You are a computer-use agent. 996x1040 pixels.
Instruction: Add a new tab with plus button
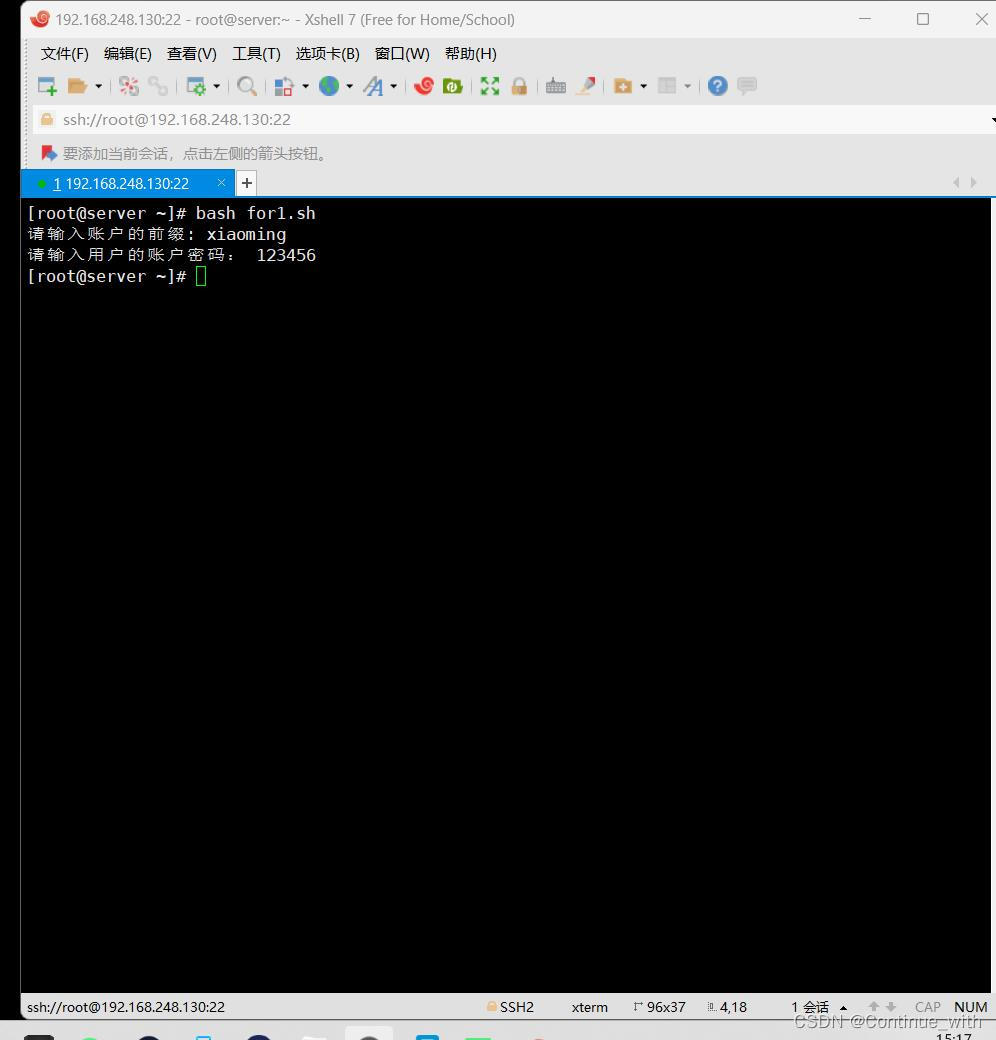pos(247,183)
